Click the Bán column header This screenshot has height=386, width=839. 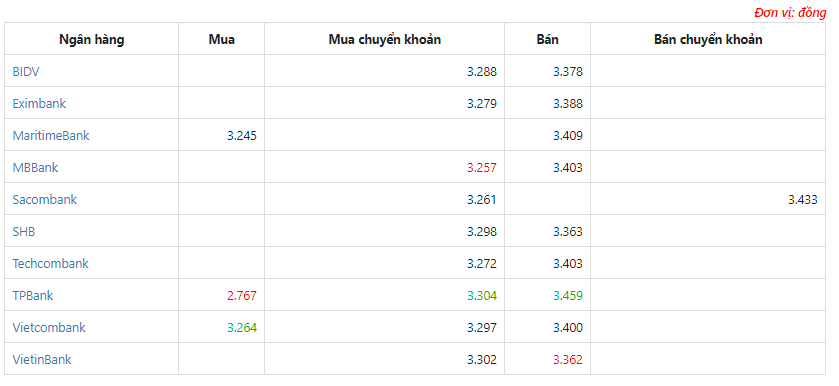(547, 40)
